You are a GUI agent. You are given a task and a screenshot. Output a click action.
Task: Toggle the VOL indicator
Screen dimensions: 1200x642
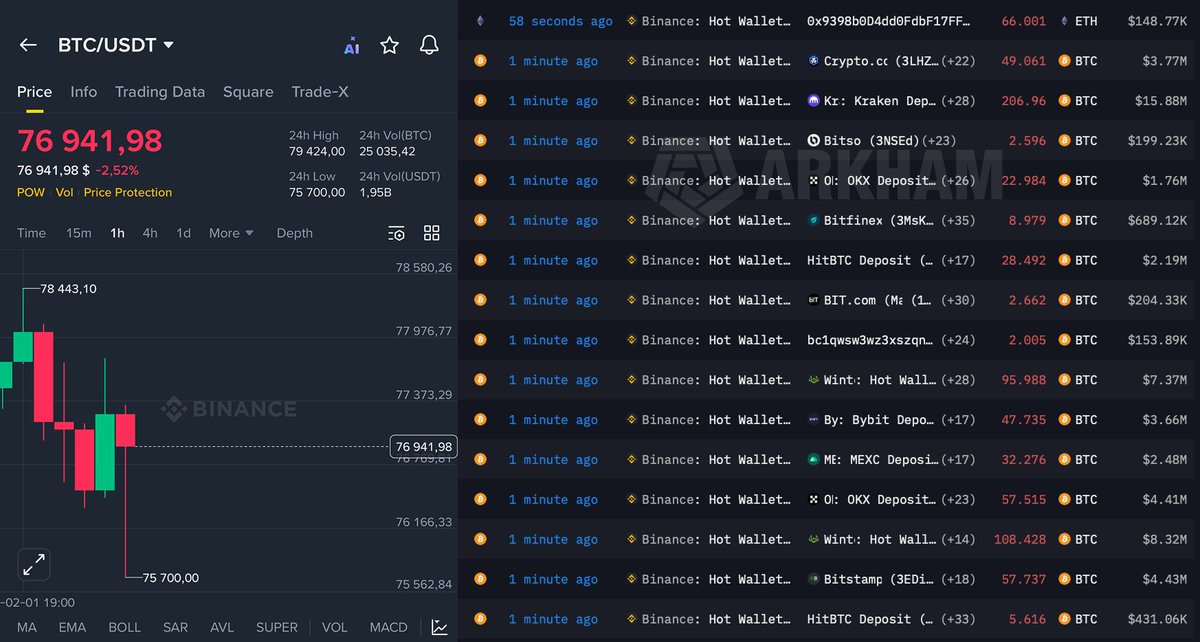(334, 627)
